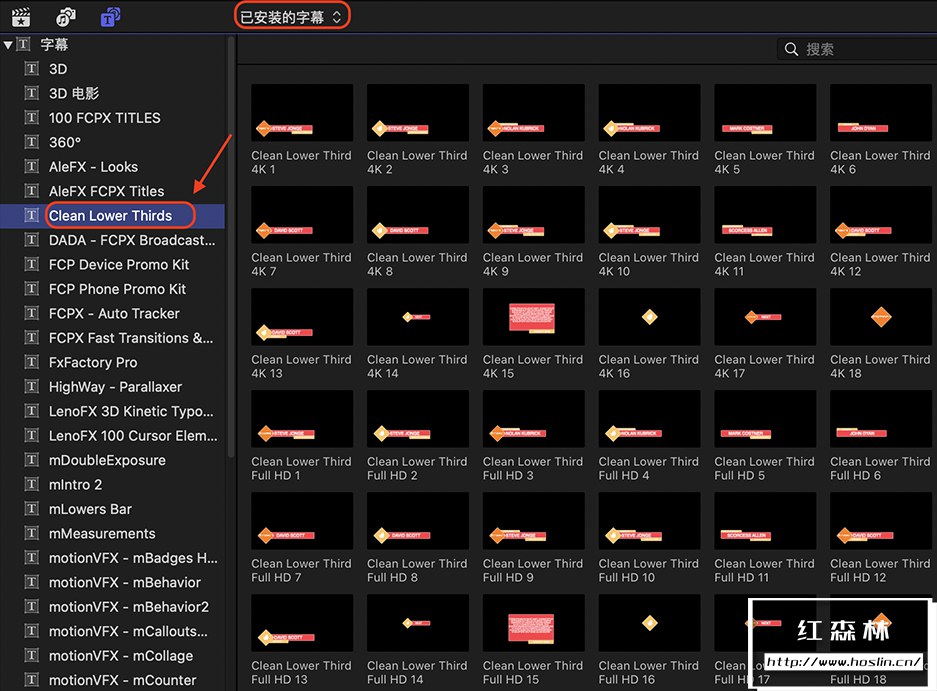Select Clean Lower Third Full HD 6 thumbnail
Viewport: 937px width, 691px height.
[x=881, y=418]
